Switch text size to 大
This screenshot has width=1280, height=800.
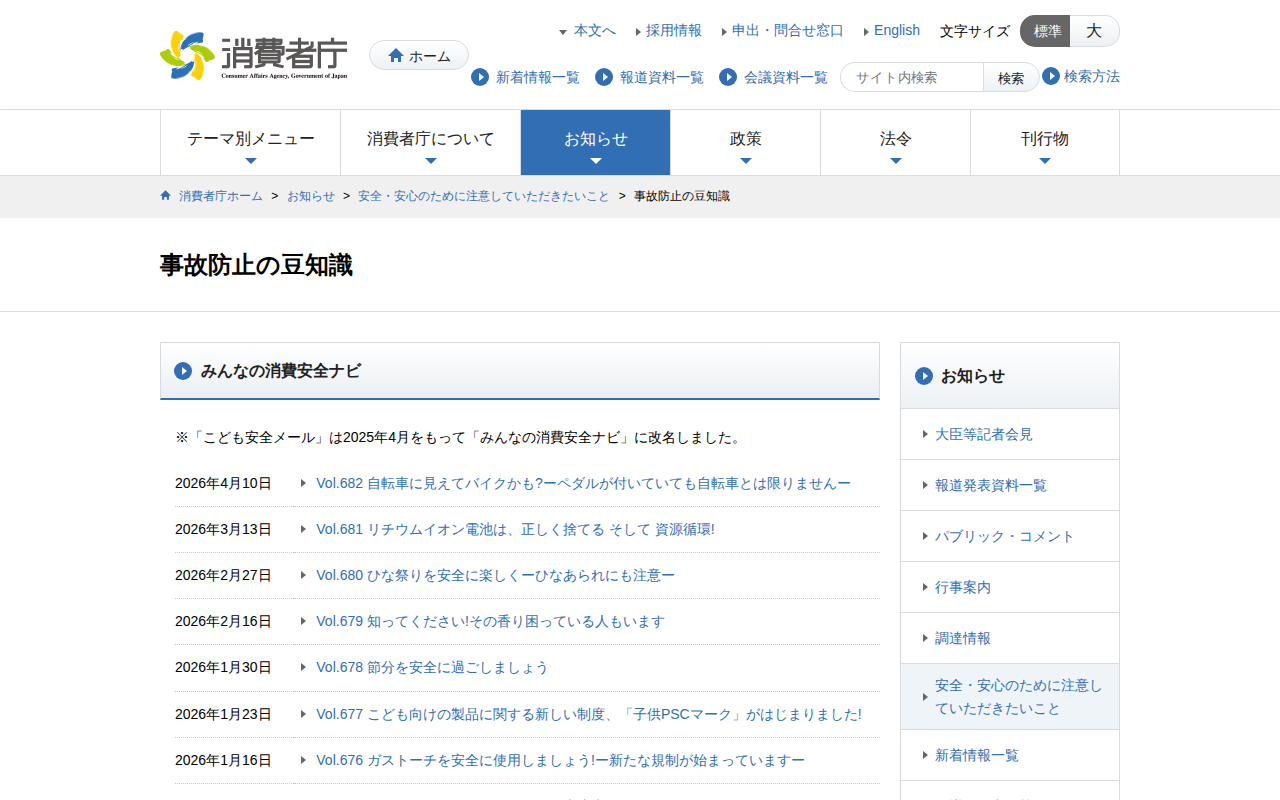(x=1095, y=31)
